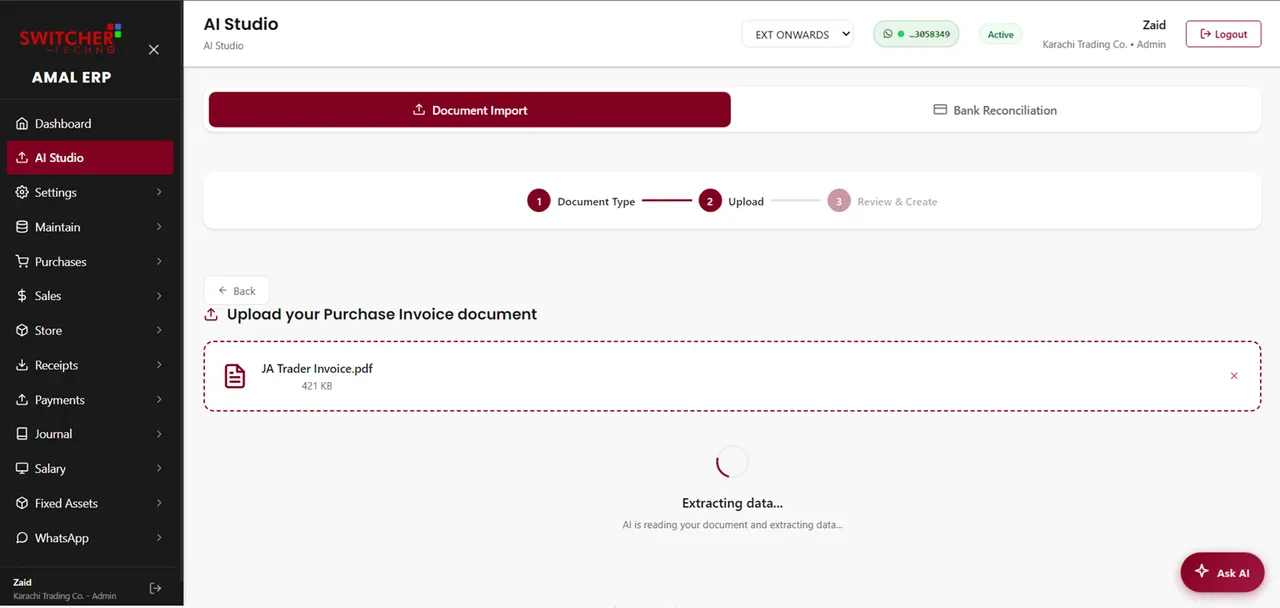Click the Maintain database icon
The image size is (1280, 608).
tap(22, 227)
